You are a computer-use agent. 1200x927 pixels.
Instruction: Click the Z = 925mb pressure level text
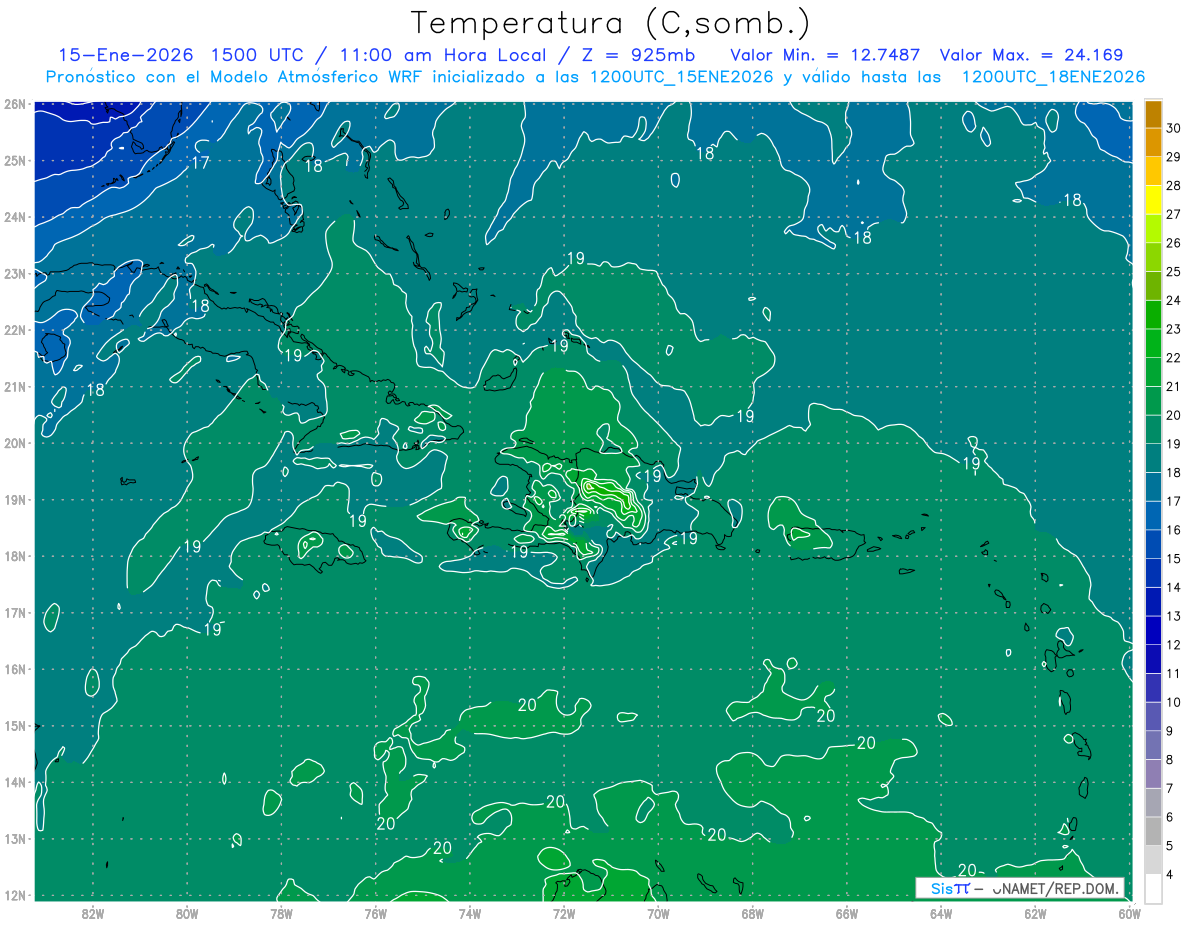click(648, 55)
